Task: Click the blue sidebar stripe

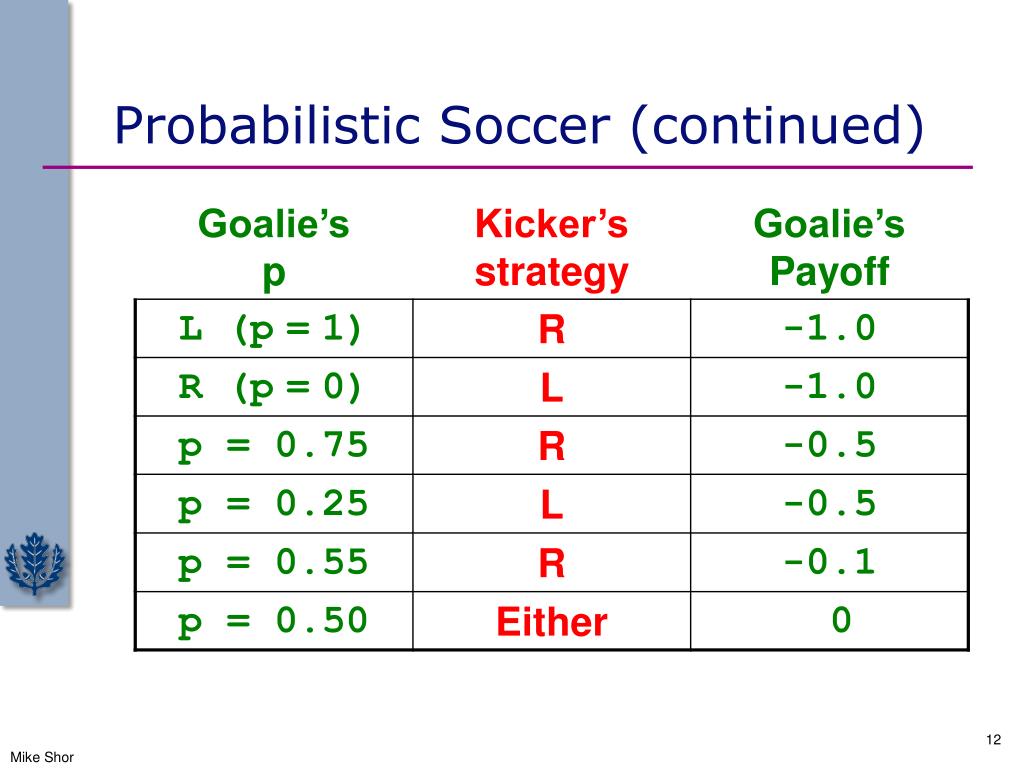Action: [x=35, y=304]
